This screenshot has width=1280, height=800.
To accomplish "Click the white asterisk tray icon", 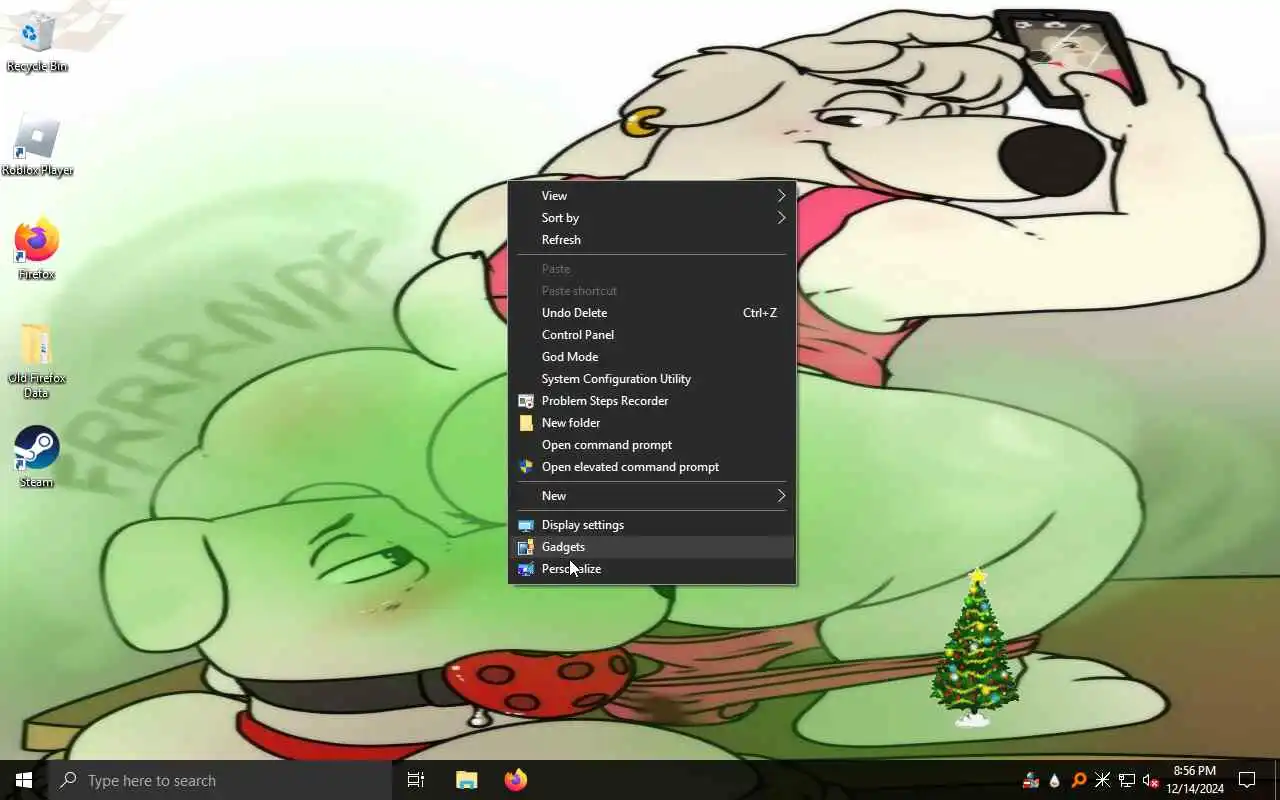I will [1103, 781].
